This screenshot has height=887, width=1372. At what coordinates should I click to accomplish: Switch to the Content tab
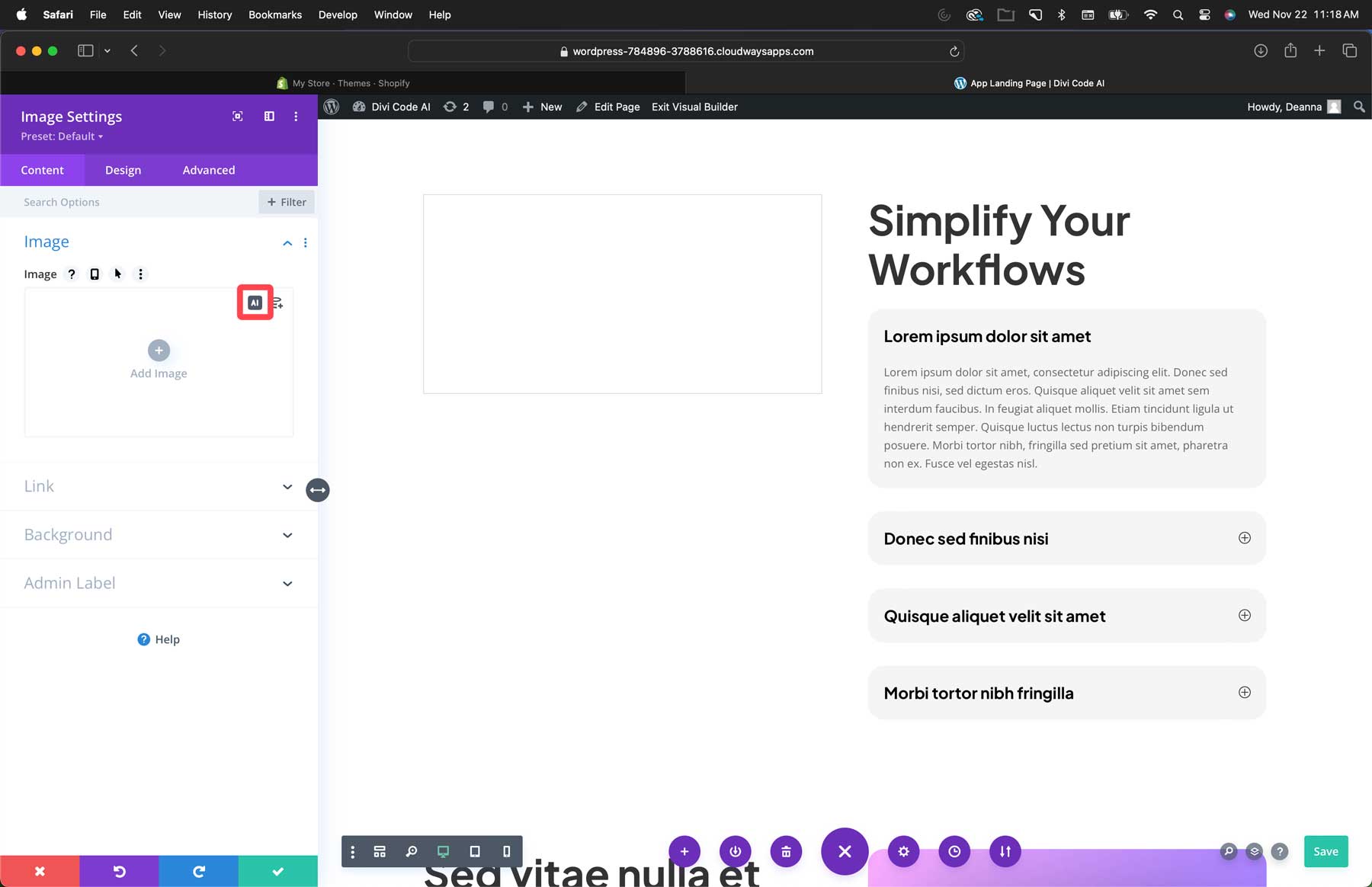click(42, 170)
